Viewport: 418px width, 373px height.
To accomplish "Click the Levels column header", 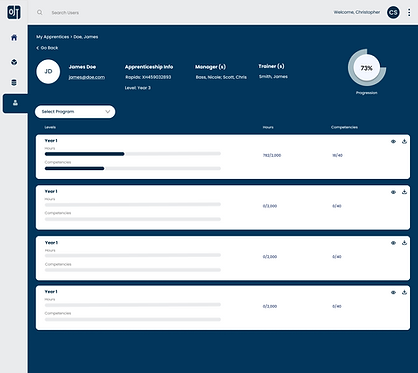I will point(50,127).
